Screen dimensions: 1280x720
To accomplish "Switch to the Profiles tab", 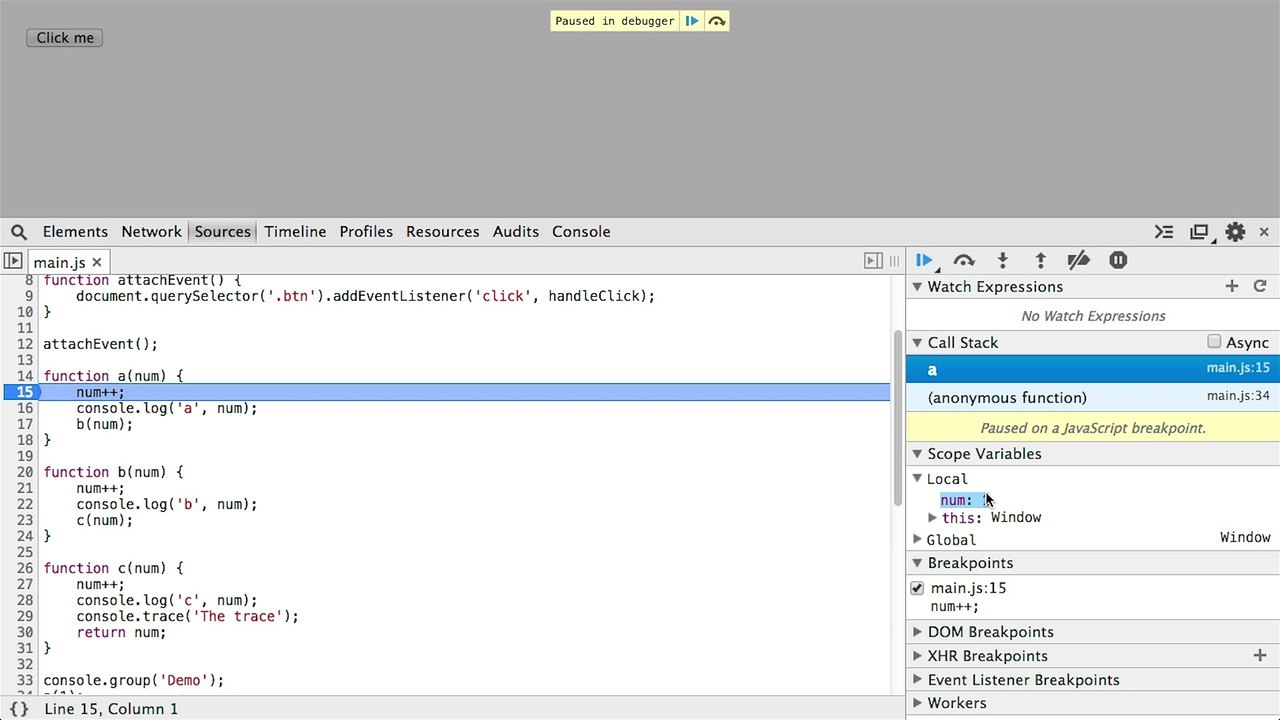I will [366, 232].
